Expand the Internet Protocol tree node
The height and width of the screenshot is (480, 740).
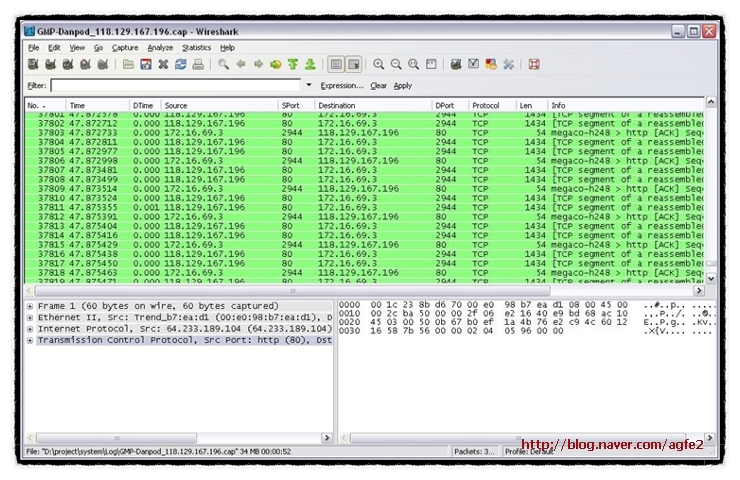coord(30,329)
